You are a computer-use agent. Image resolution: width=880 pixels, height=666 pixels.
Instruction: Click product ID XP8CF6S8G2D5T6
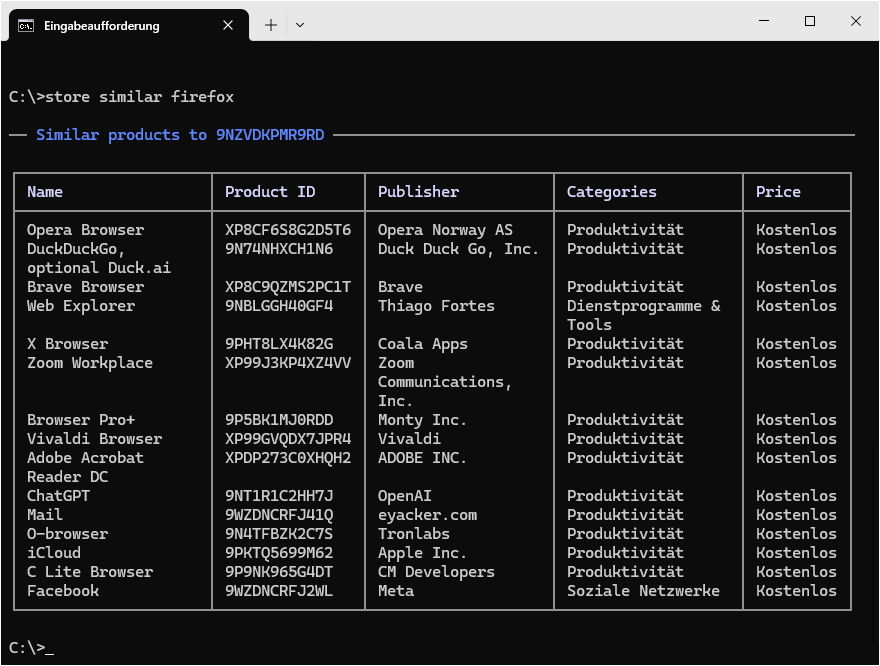(x=288, y=230)
